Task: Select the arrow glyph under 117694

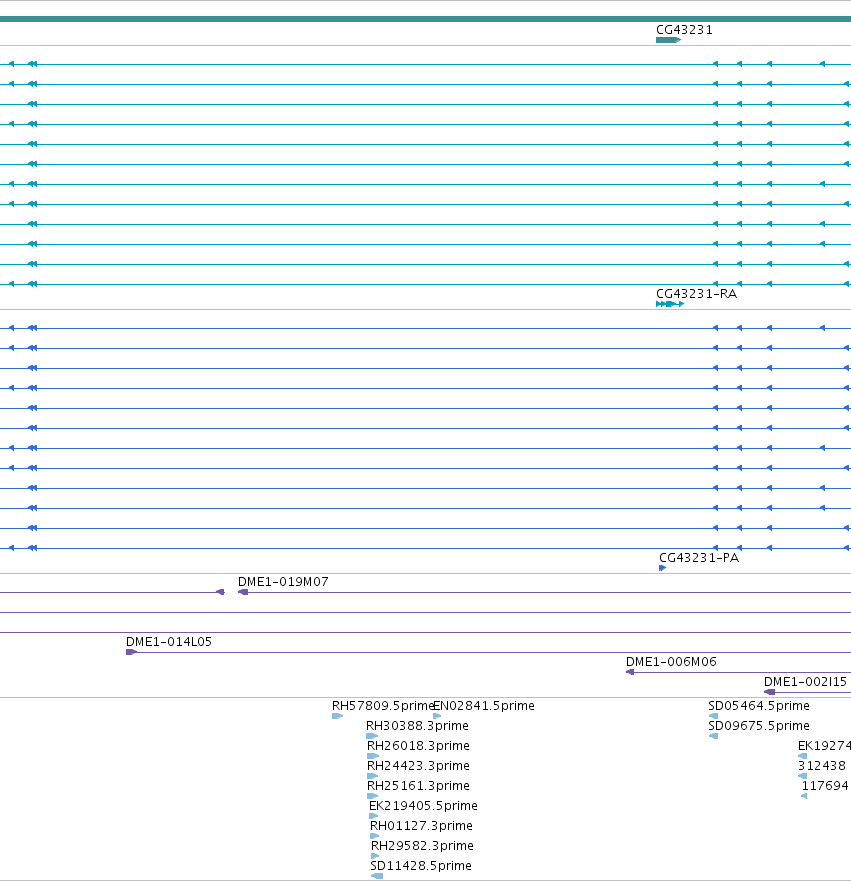Action: [804, 796]
